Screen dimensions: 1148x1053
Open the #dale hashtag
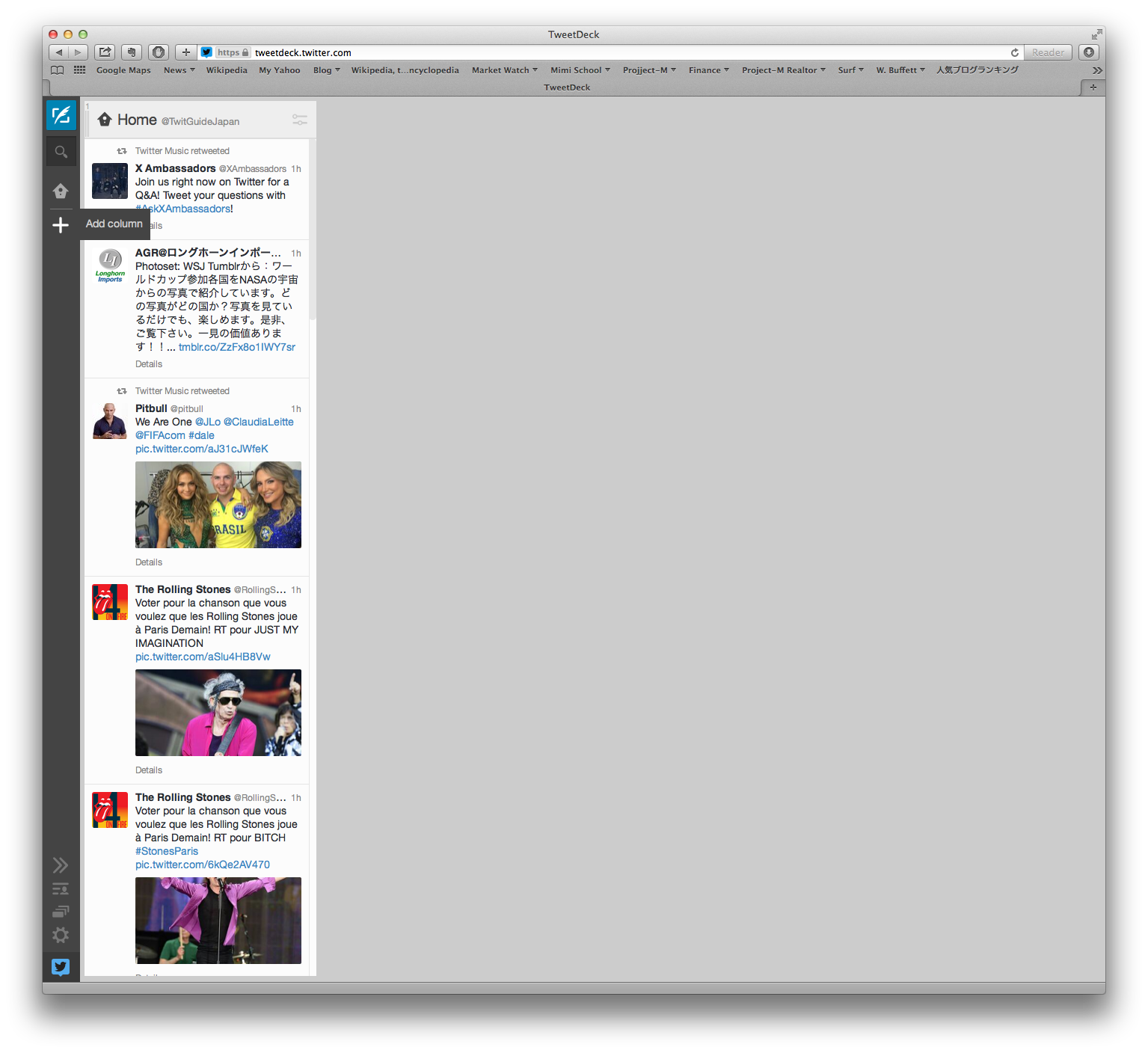[x=201, y=436]
